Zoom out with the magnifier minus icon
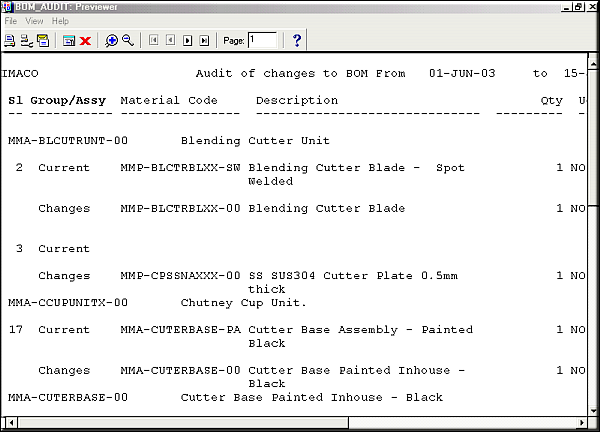600x432 pixels. pos(128,40)
